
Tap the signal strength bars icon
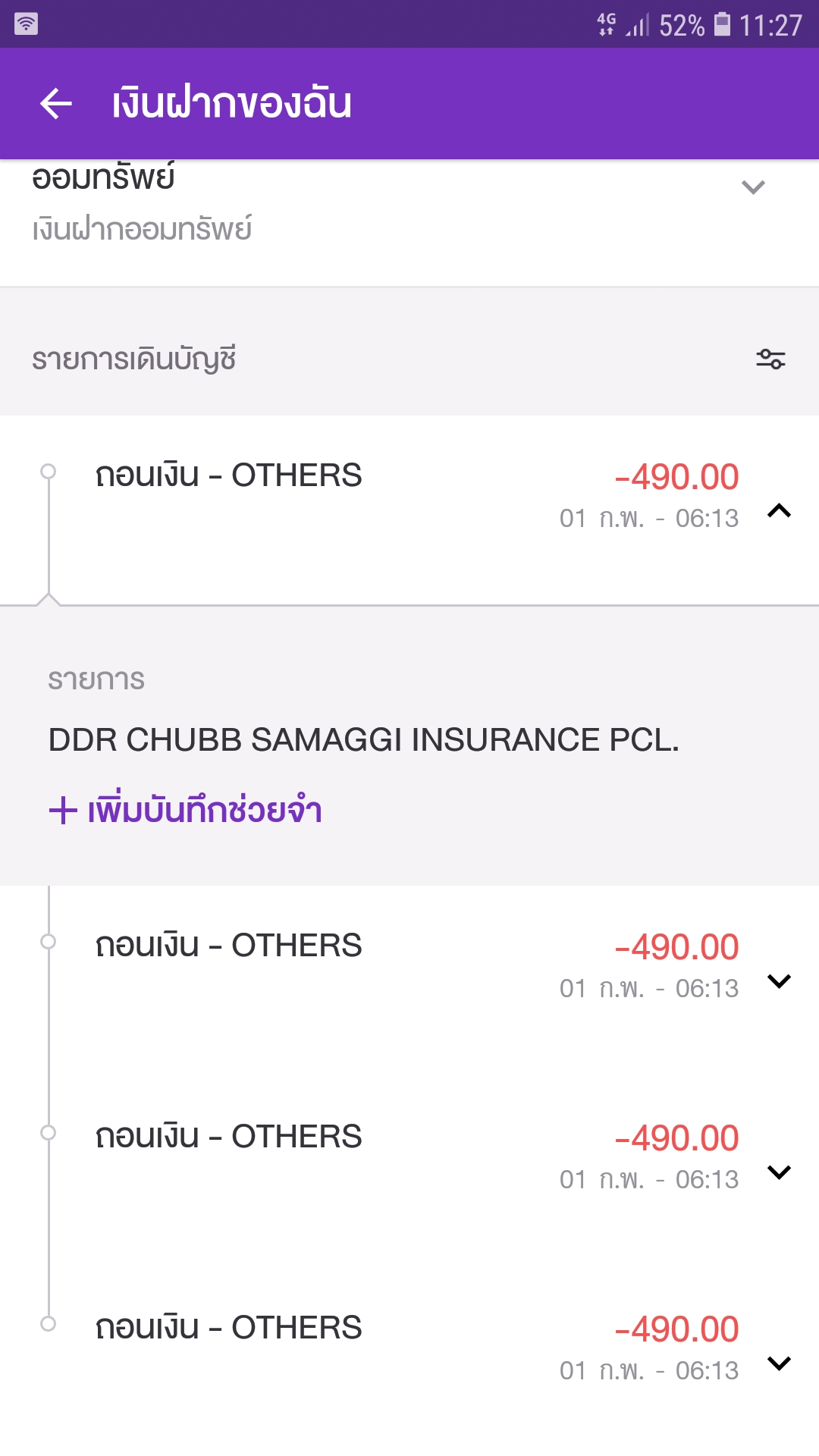click(x=638, y=26)
